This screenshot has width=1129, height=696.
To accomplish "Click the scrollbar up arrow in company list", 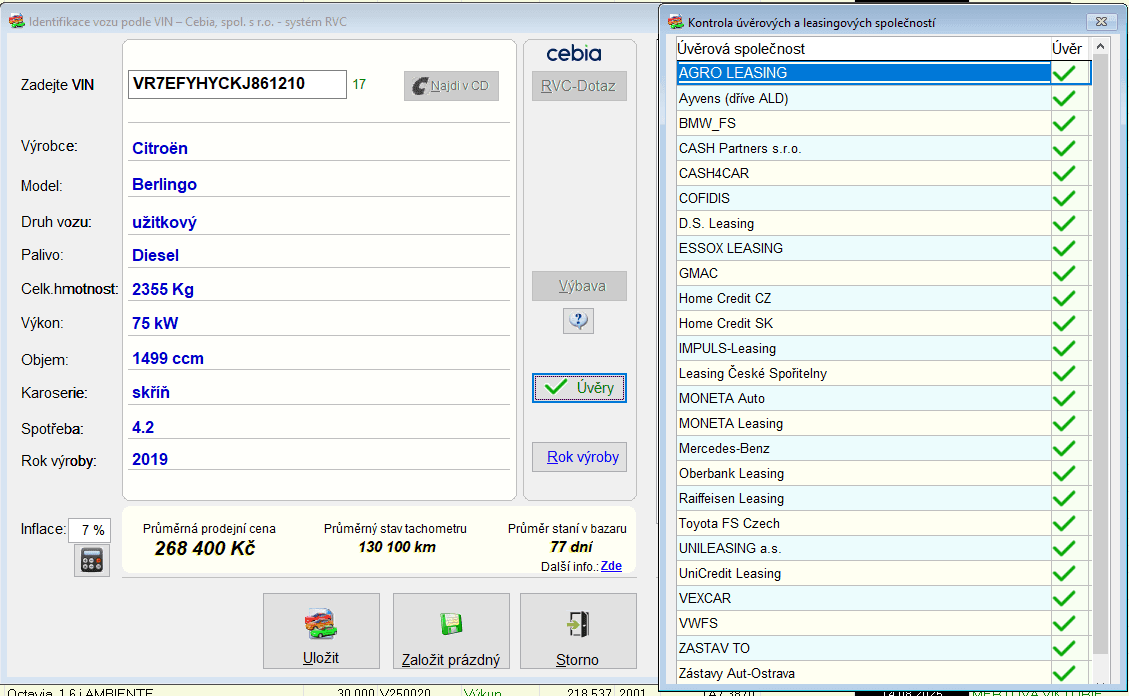I will click(1100, 47).
